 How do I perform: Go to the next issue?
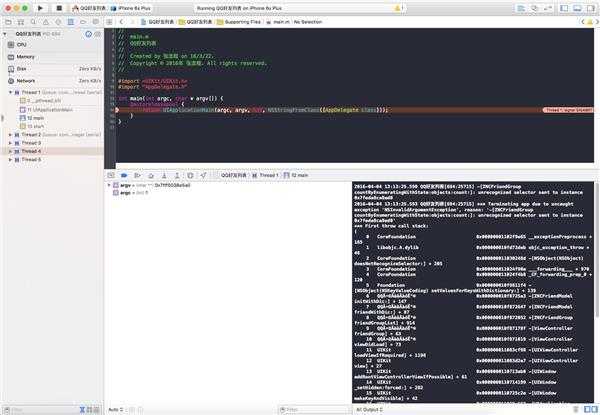pyautogui.click(x=597, y=22)
